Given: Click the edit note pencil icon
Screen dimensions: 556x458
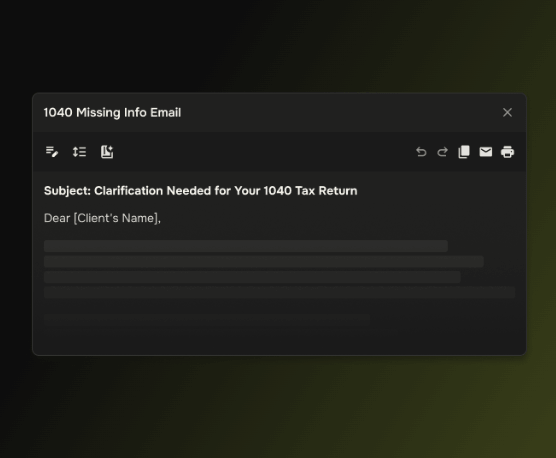Looking at the screenshot, I should coord(52,152).
